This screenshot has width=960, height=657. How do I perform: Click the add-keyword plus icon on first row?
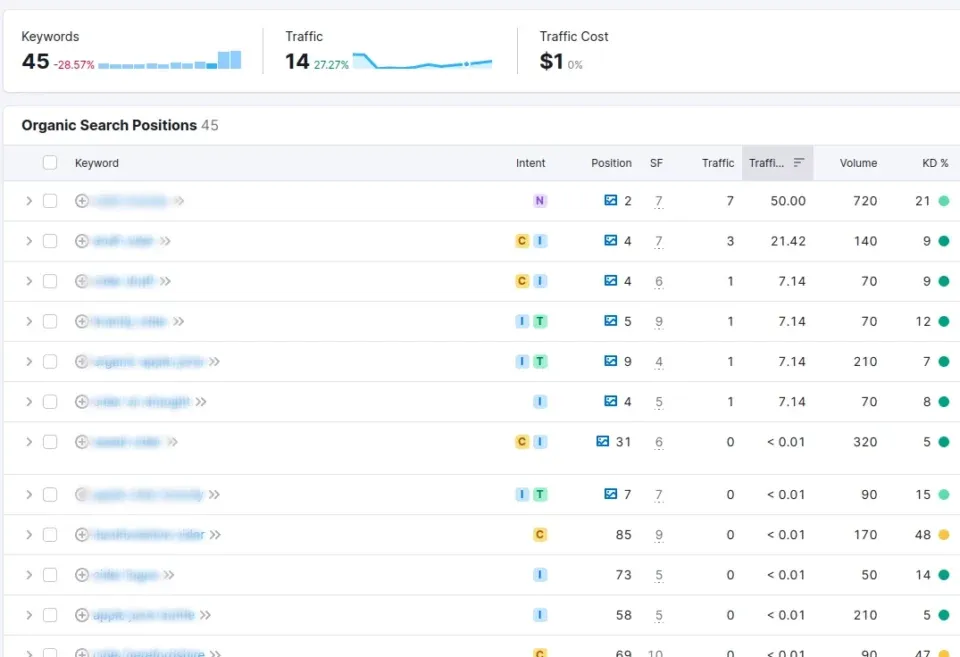(x=81, y=200)
